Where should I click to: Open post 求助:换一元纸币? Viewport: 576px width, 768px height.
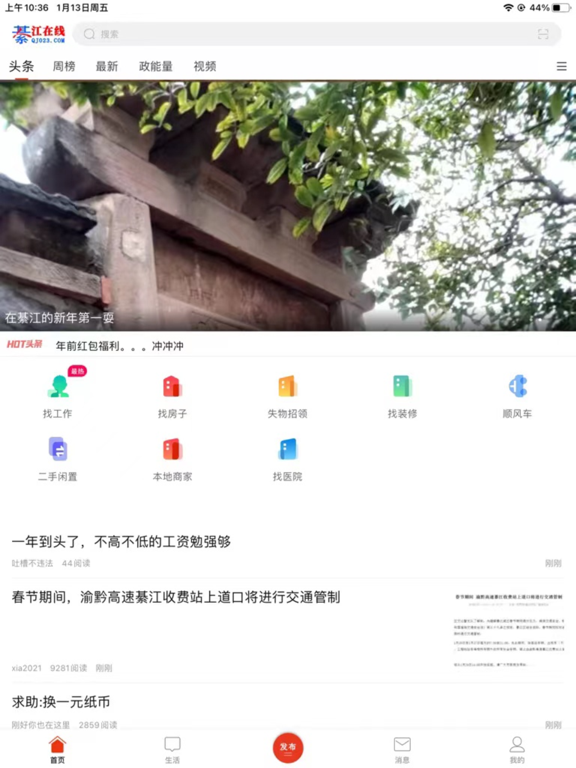pyautogui.click(x=61, y=702)
